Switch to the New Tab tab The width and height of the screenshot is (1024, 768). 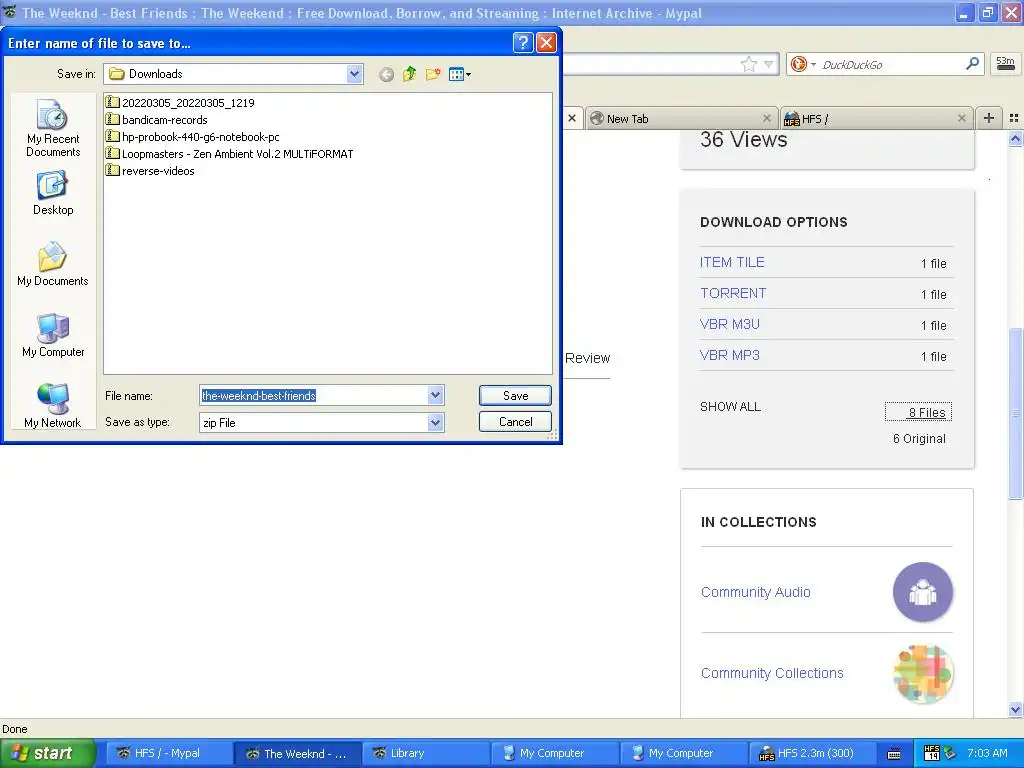point(681,119)
